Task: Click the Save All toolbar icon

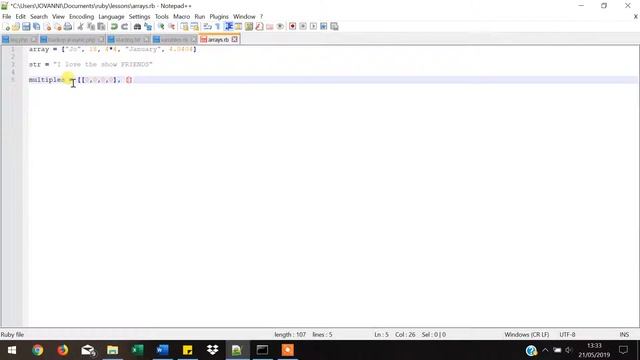Action: click(36, 27)
